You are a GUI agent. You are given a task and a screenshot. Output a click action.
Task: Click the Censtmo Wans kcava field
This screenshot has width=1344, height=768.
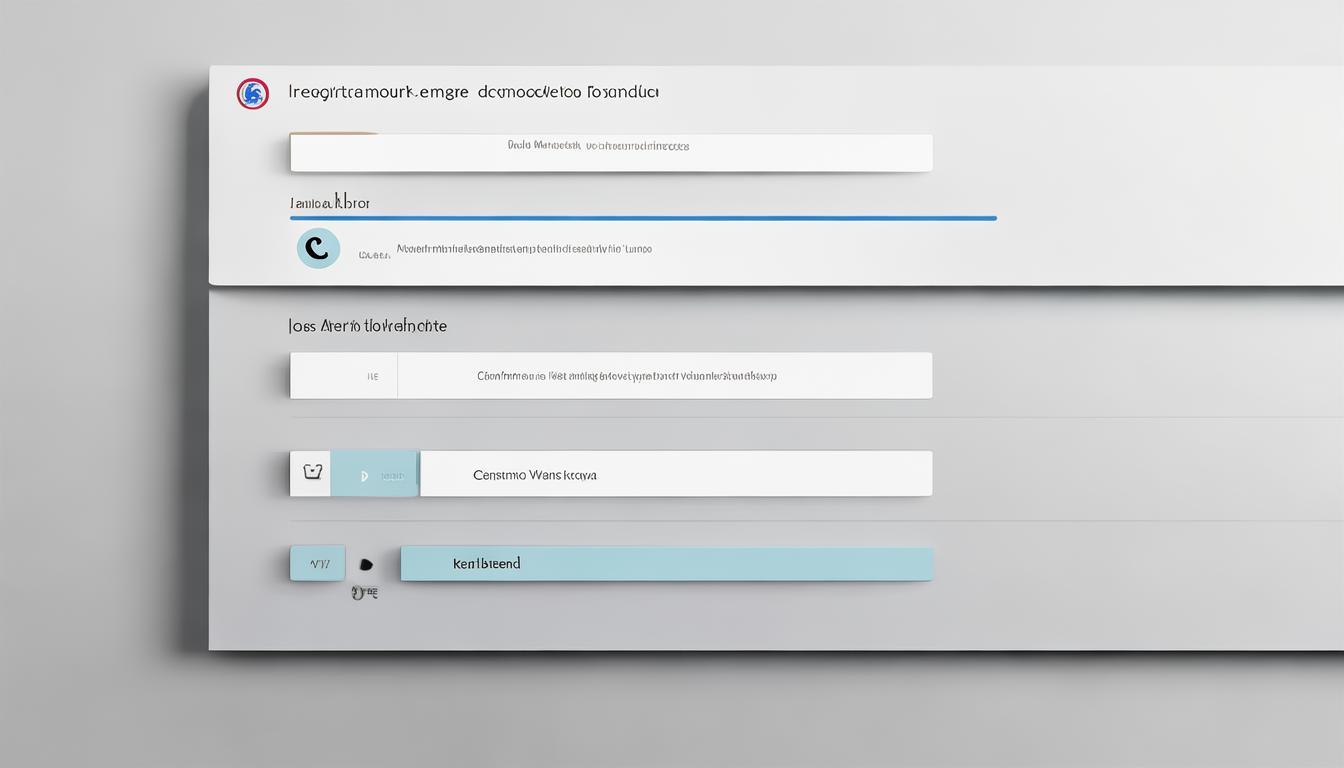tap(675, 474)
